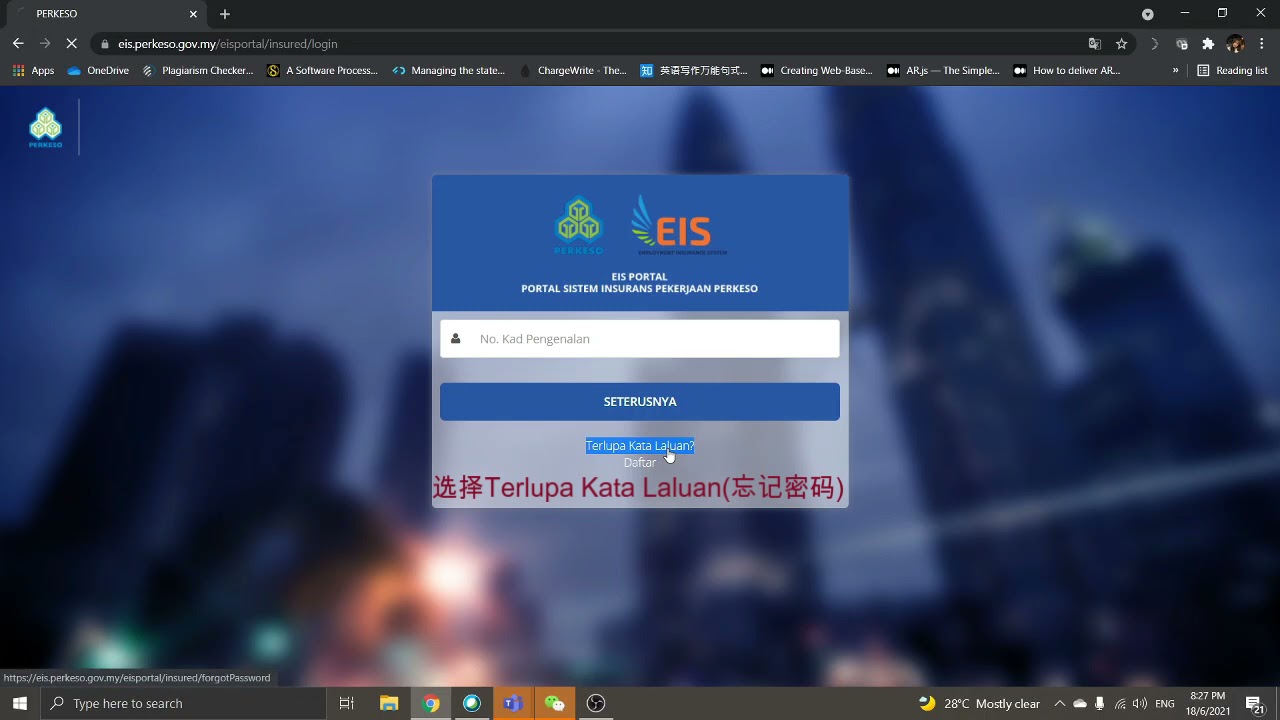Open the Creating Web-Base bookmark

pyautogui.click(x=817, y=71)
